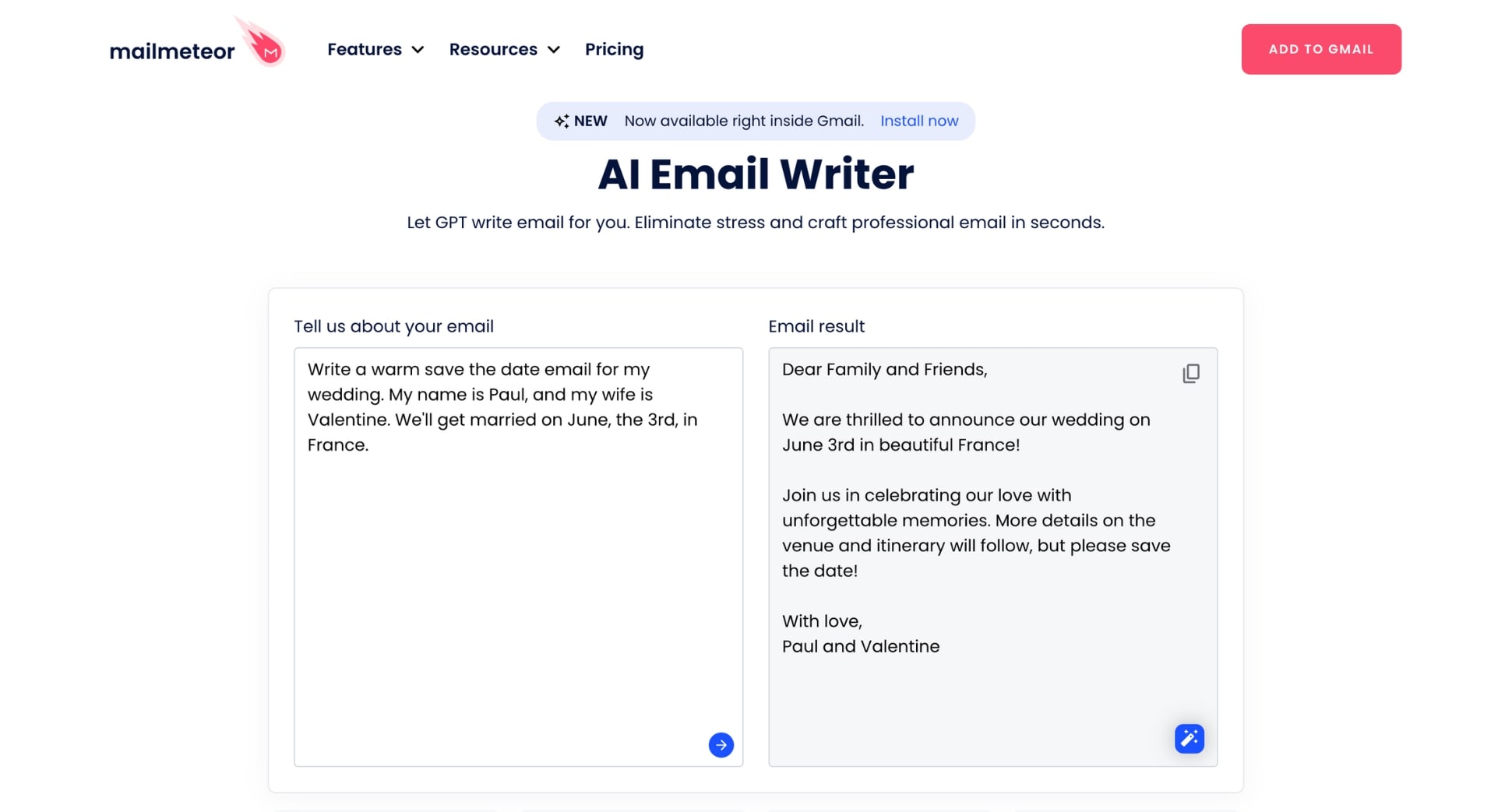1512x812 pixels.
Task: Click the sparkles icon in the NEW banner
Action: click(562, 121)
